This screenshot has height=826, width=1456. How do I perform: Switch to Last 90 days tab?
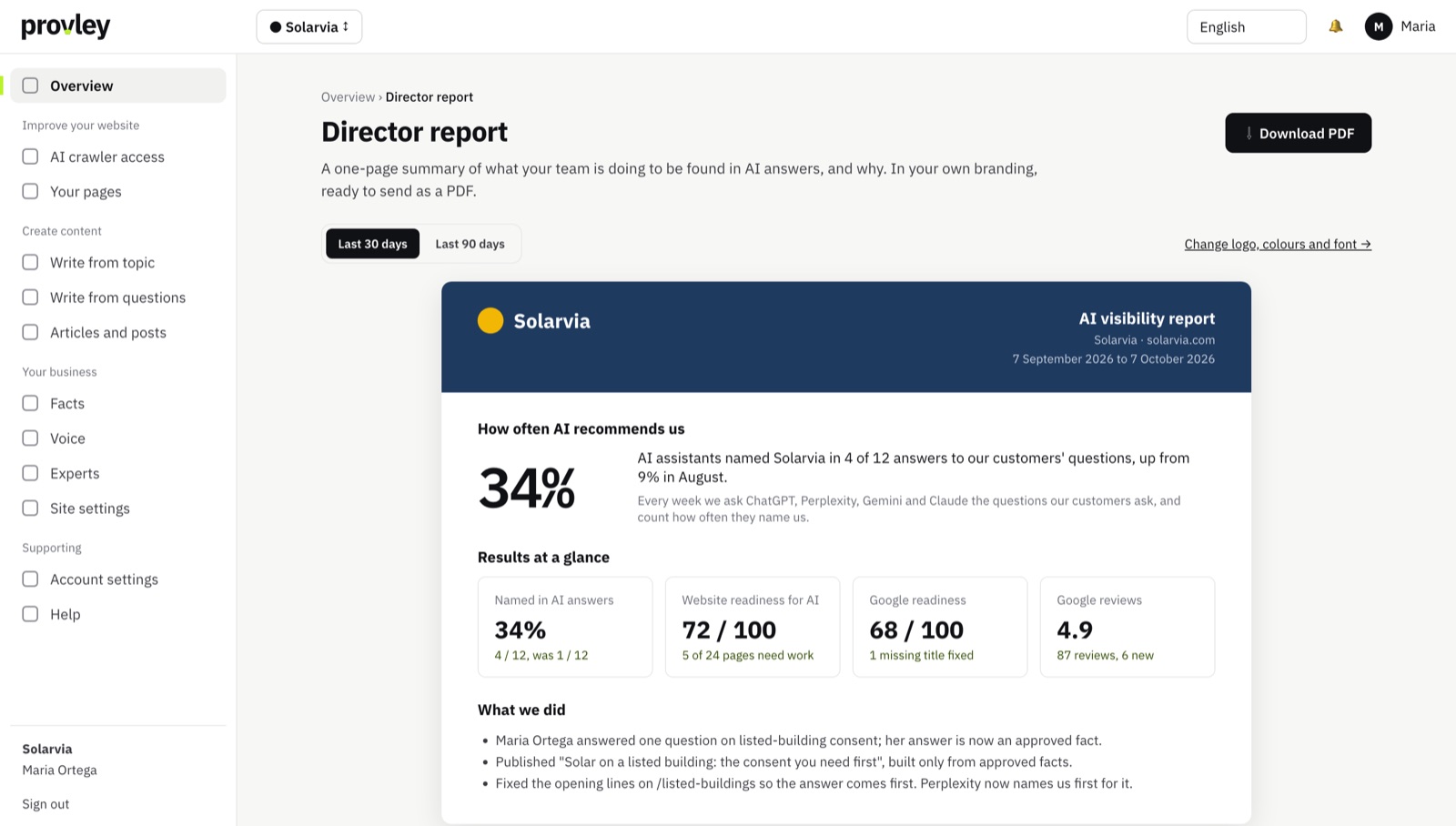point(470,244)
